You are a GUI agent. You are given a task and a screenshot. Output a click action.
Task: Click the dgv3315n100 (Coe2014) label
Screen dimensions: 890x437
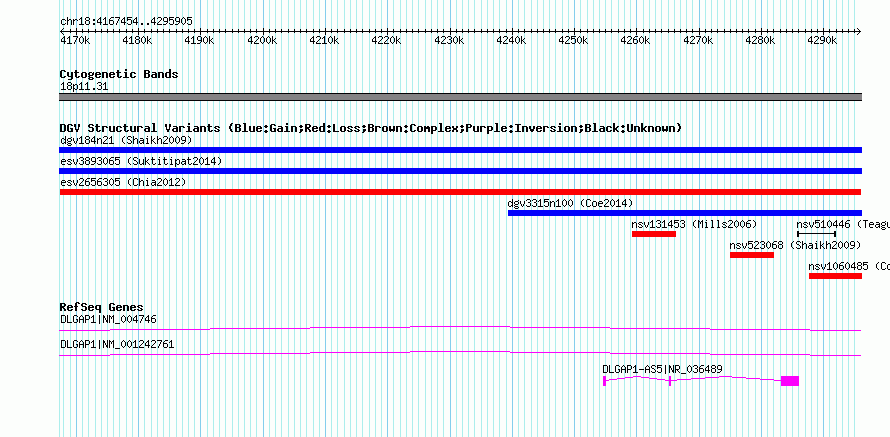570,203
